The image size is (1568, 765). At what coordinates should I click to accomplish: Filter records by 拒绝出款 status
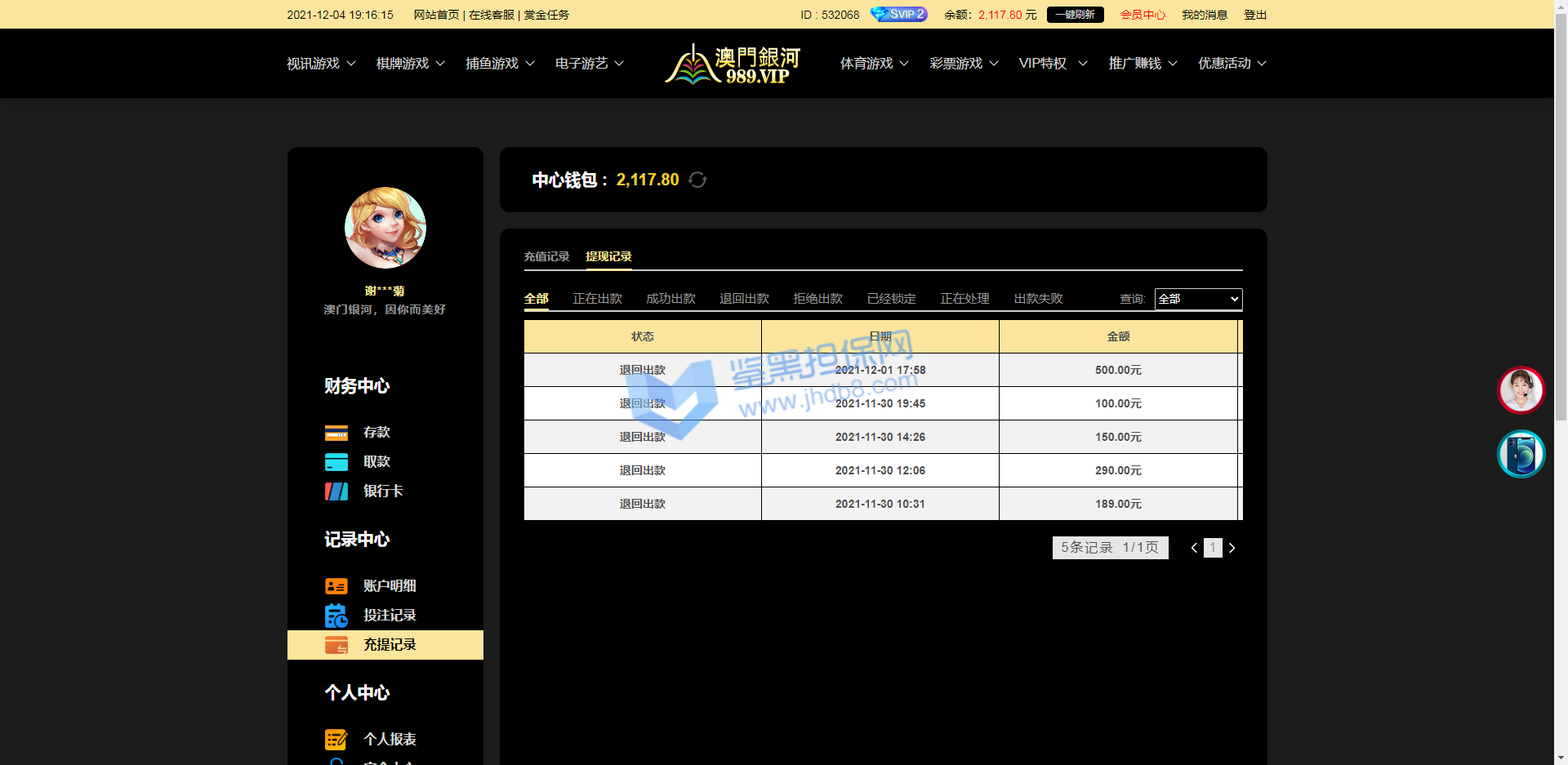pos(817,299)
